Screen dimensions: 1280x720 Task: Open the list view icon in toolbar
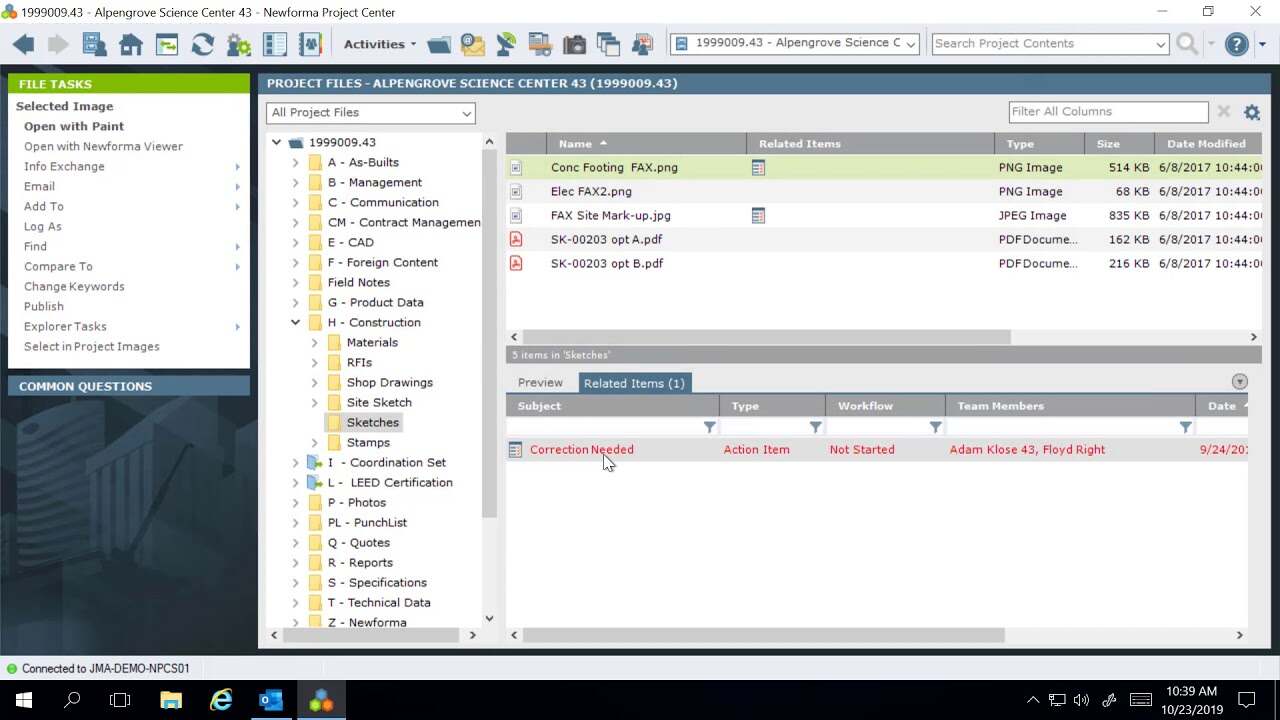(x=275, y=44)
